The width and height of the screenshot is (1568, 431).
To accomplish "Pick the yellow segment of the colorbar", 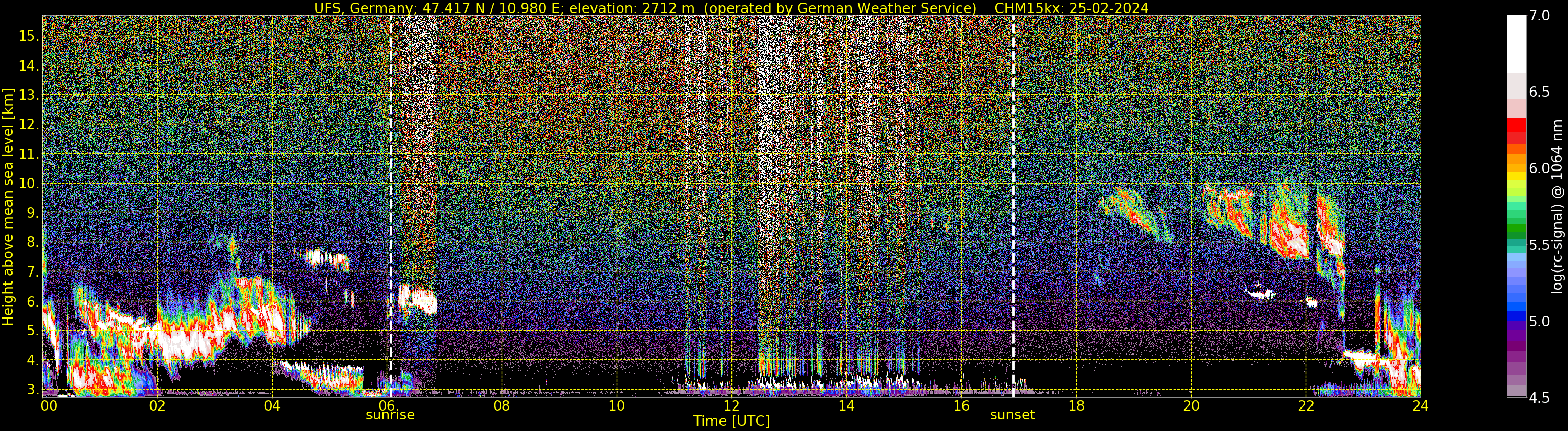I will (1516, 177).
